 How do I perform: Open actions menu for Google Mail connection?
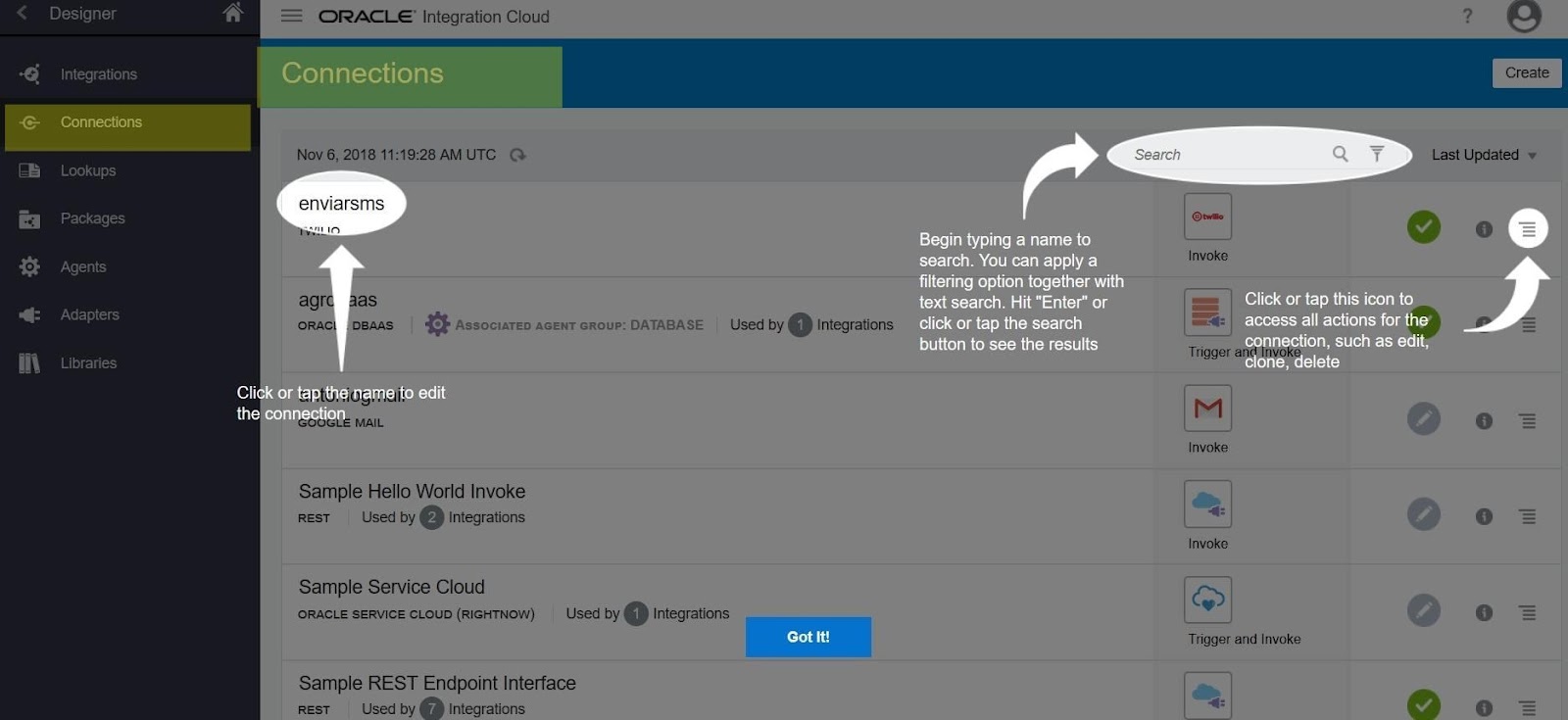click(1528, 421)
